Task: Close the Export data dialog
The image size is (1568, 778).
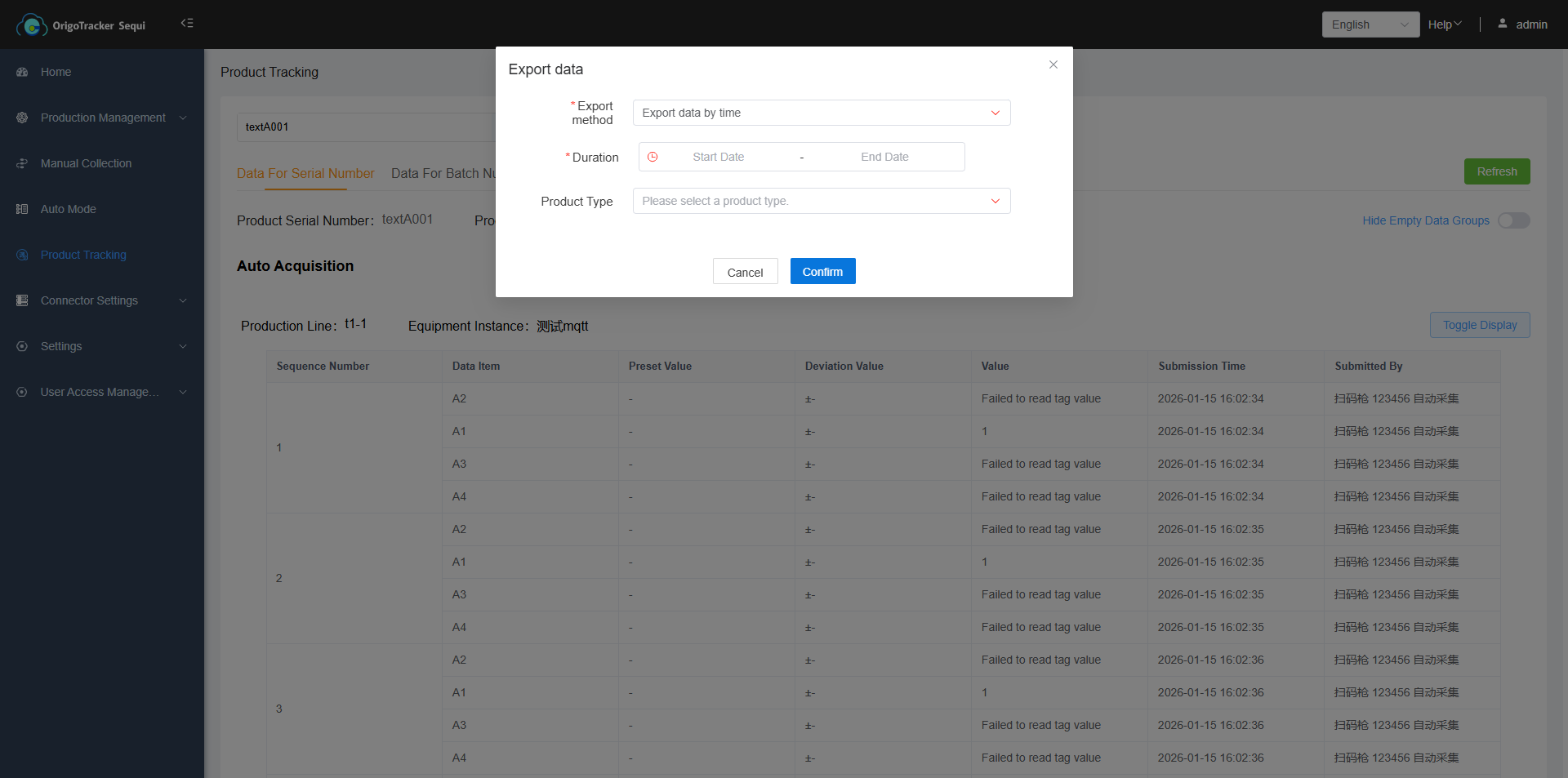Action: coord(1053,64)
